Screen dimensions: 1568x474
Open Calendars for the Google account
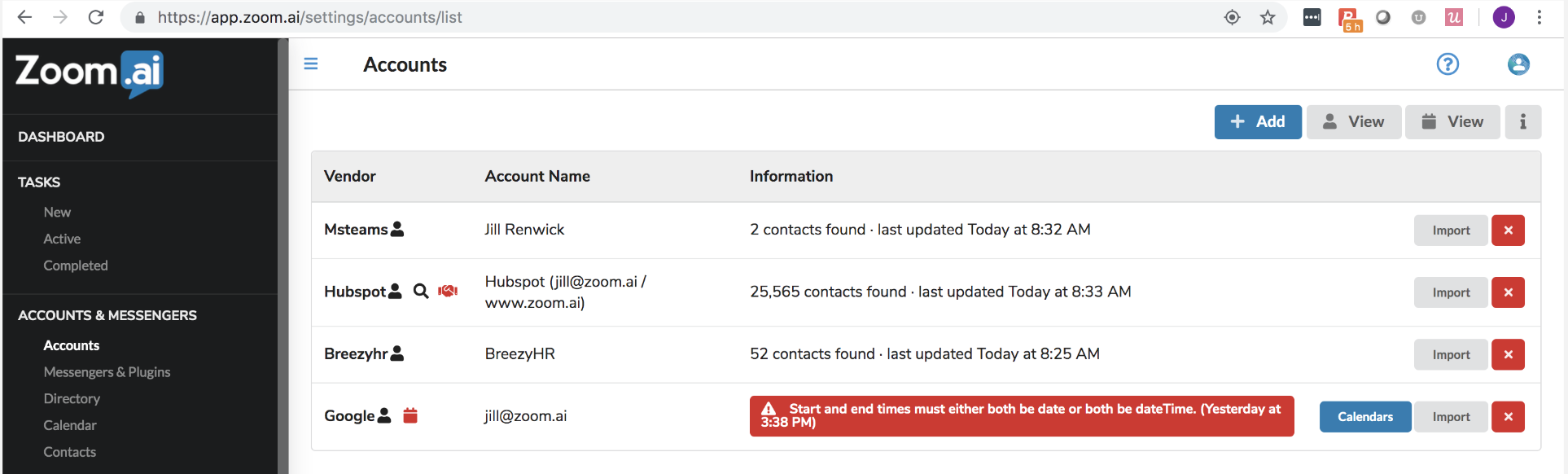pos(1365,417)
